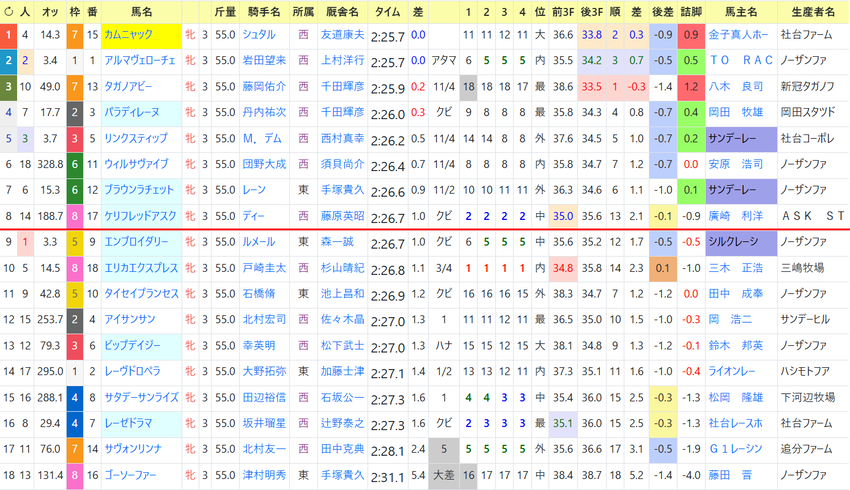Open trainer 森一誠 page
The width and height of the screenshot is (850, 490).
point(337,242)
